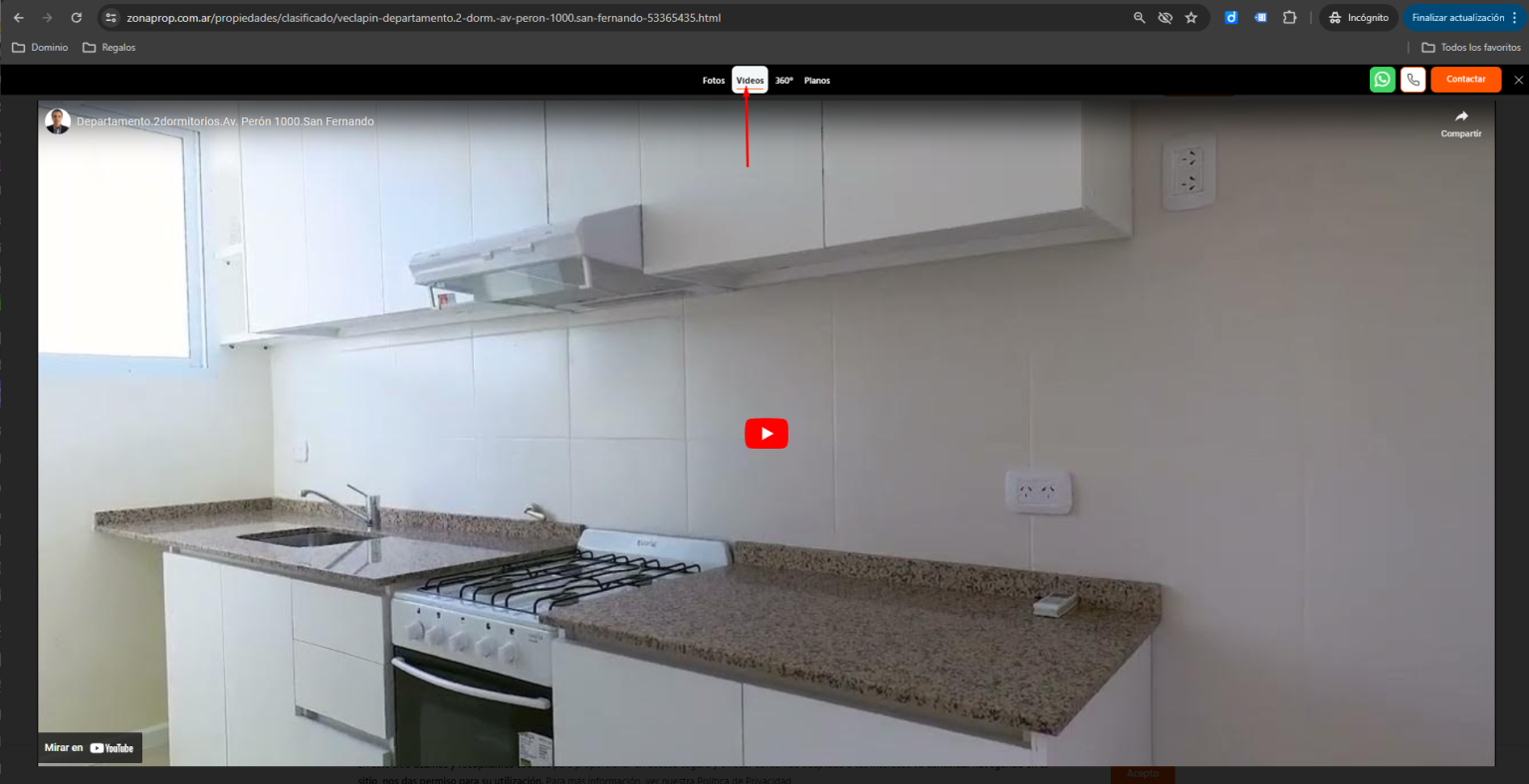Open WhatsApp contact from green icon
Image resolution: width=1529 pixels, height=784 pixels.
point(1382,80)
